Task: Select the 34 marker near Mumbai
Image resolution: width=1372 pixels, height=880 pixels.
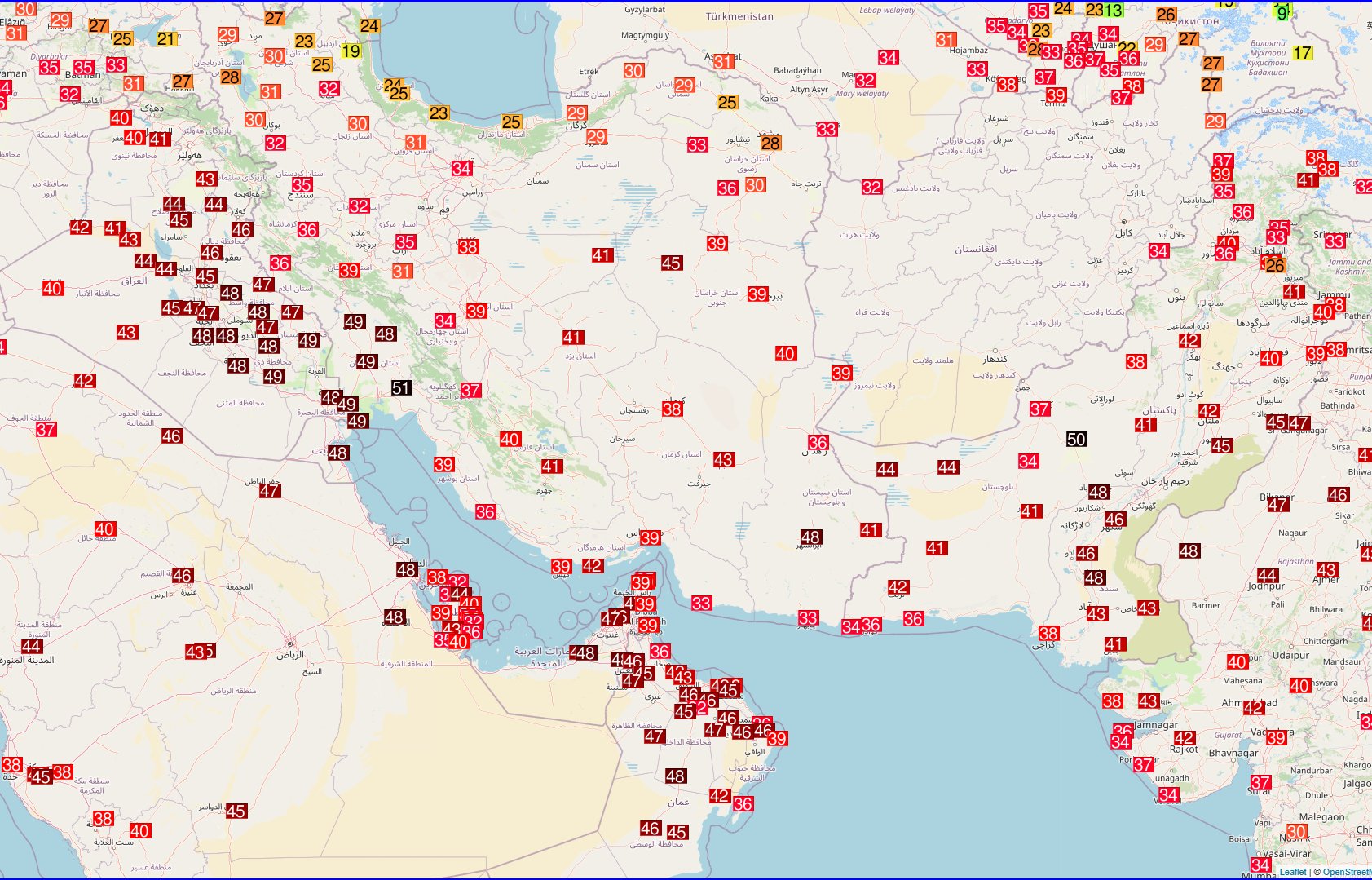Action: click(1260, 865)
